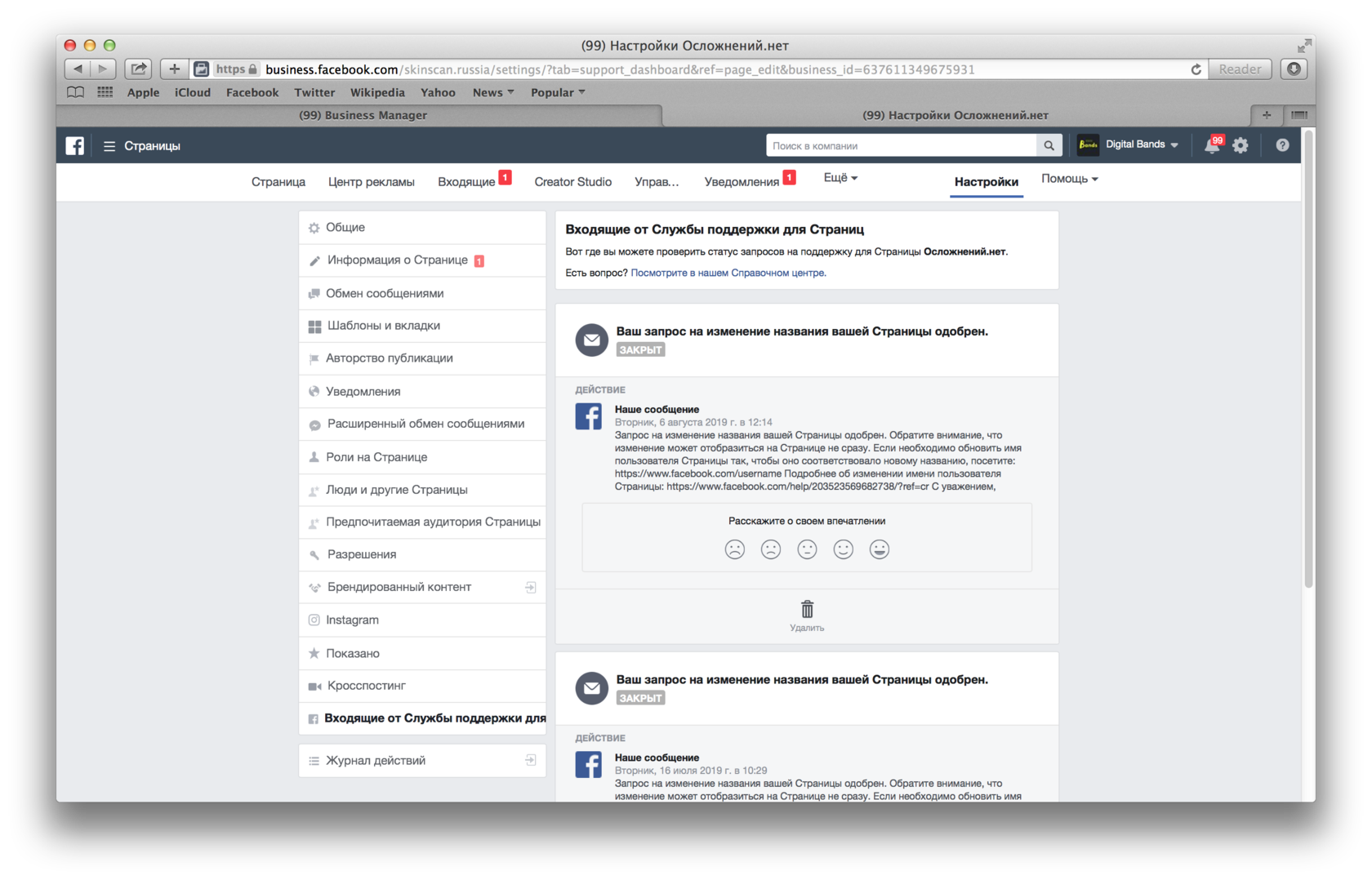1372x880 pixels.
Task: Select the very dissatisfied face rating
Action: point(735,549)
